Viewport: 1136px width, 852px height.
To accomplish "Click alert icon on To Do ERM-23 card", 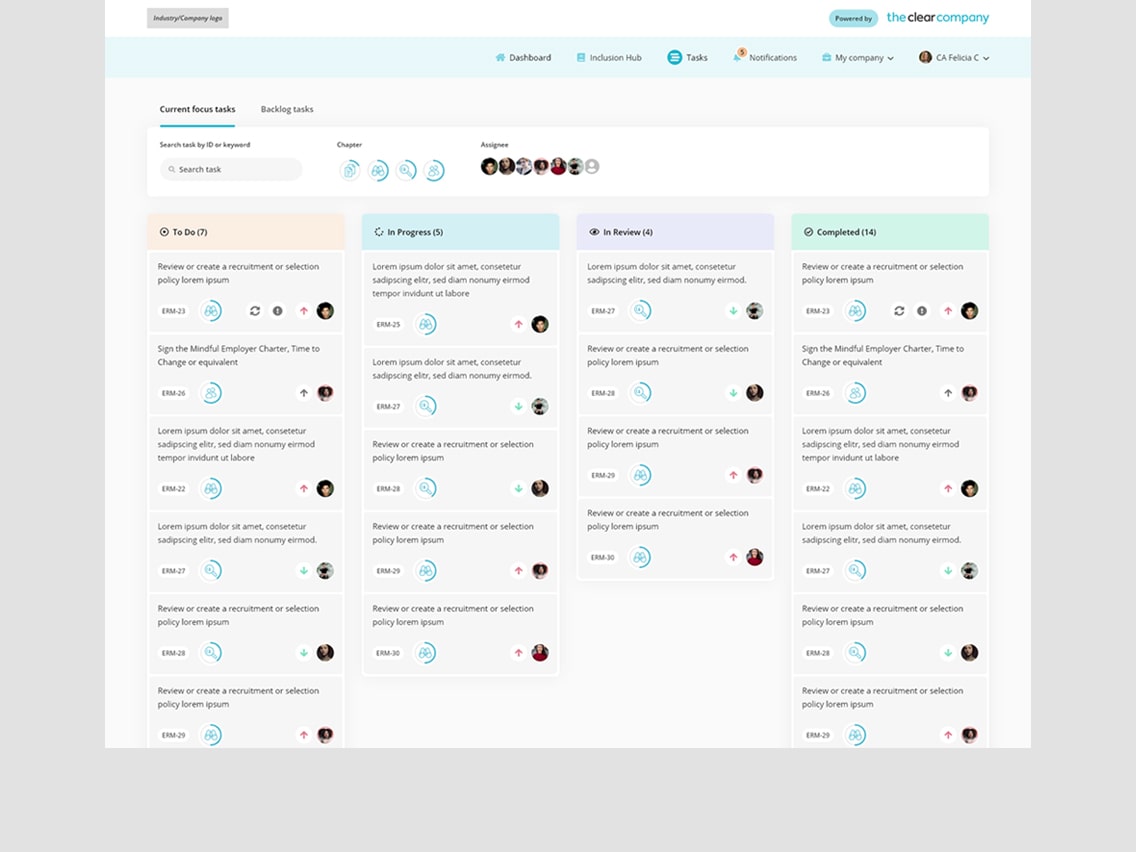I will coord(278,311).
